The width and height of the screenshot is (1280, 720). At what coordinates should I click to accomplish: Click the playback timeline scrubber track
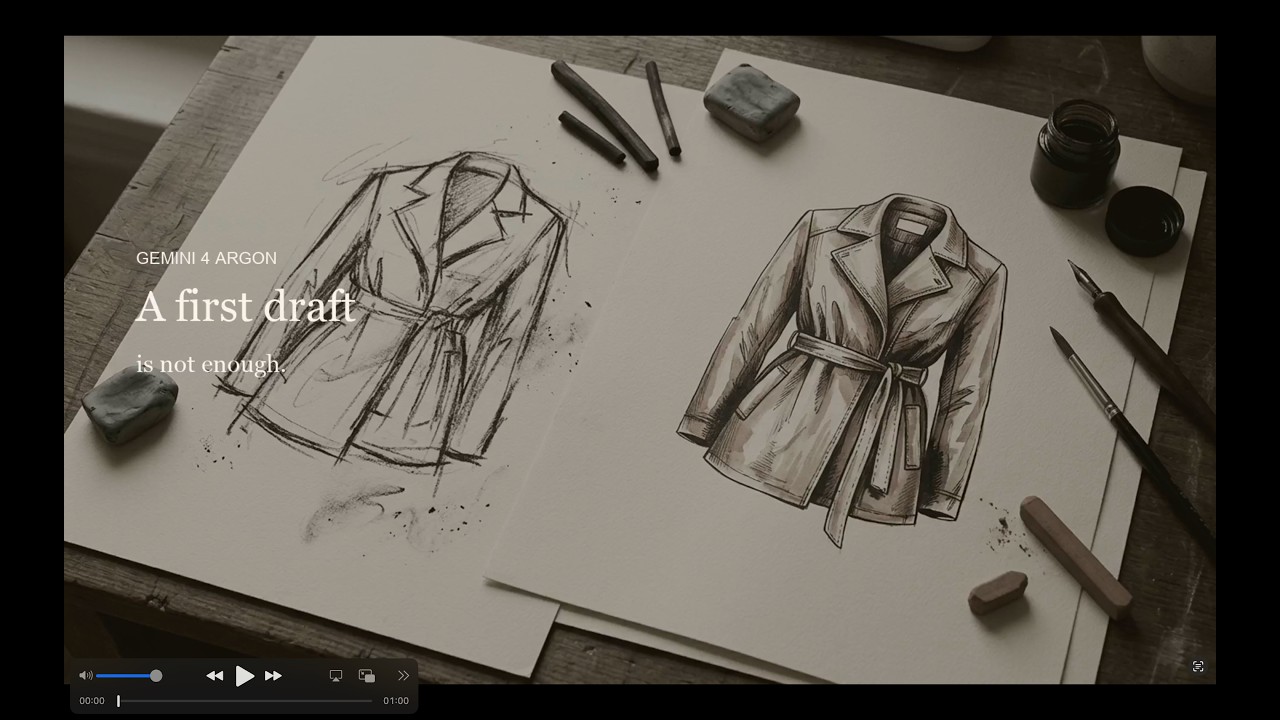coord(245,701)
